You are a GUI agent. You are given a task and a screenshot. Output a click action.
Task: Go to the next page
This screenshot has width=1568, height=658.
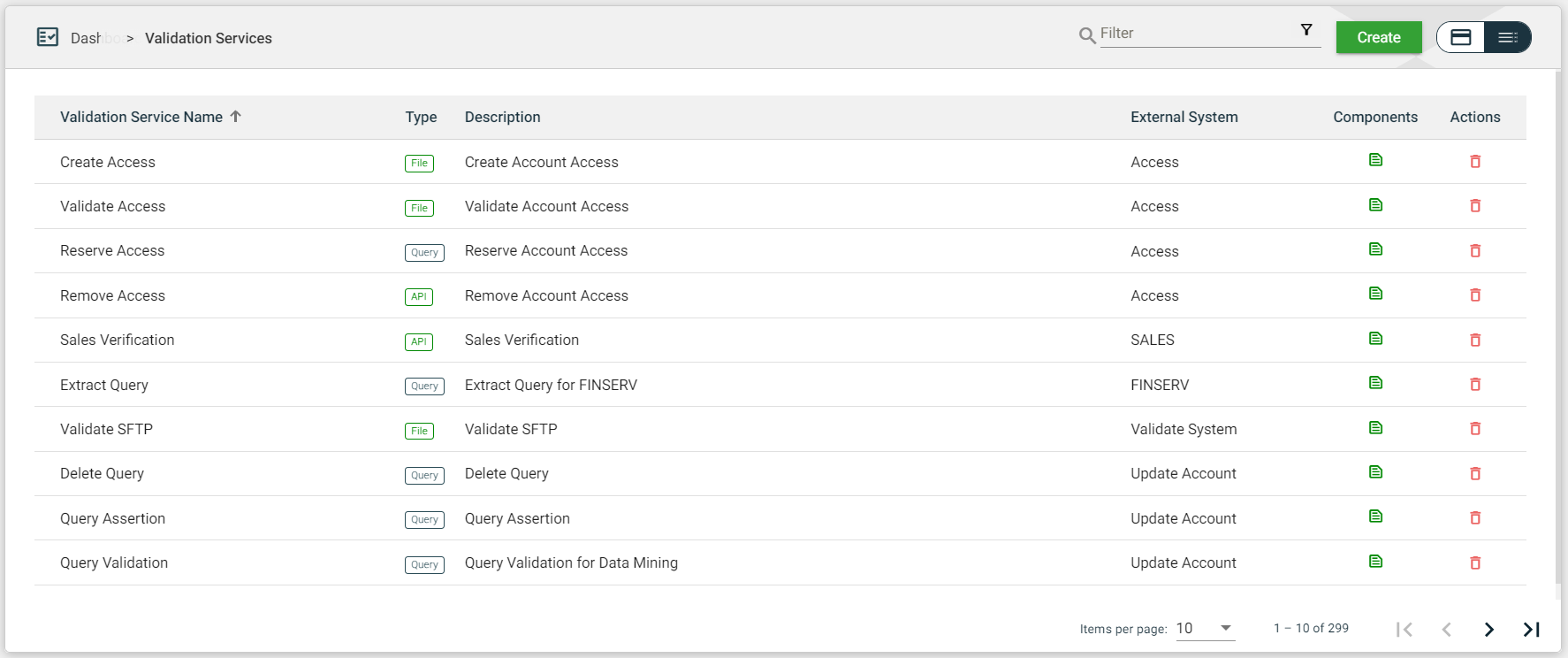click(x=1488, y=629)
